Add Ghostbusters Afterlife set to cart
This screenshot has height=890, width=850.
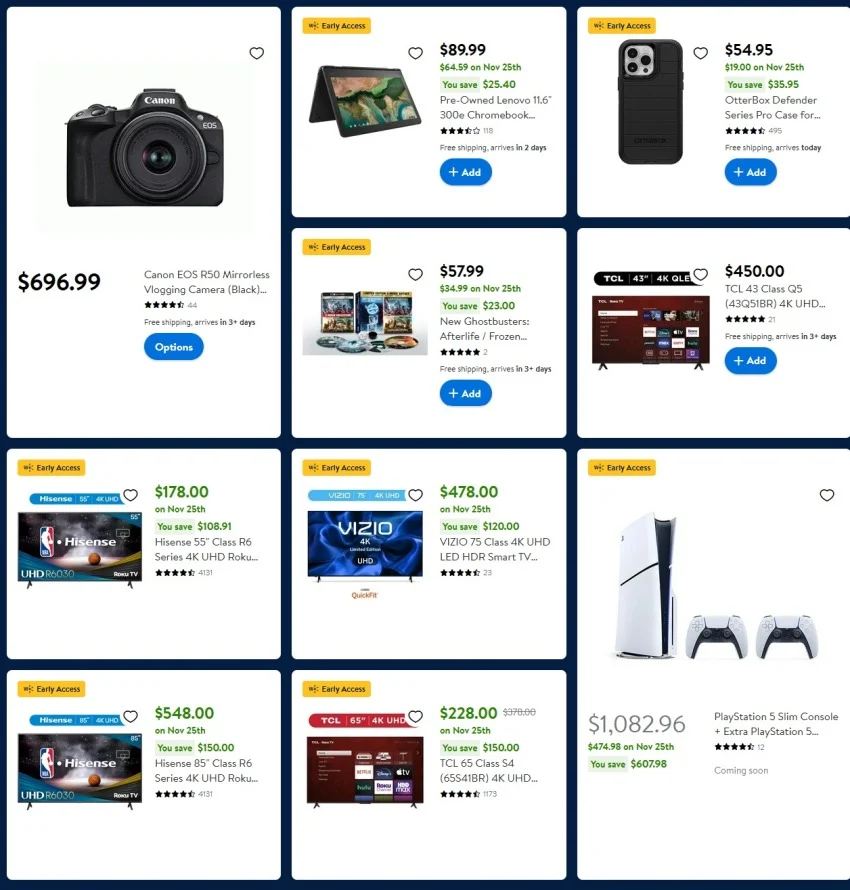click(x=465, y=393)
